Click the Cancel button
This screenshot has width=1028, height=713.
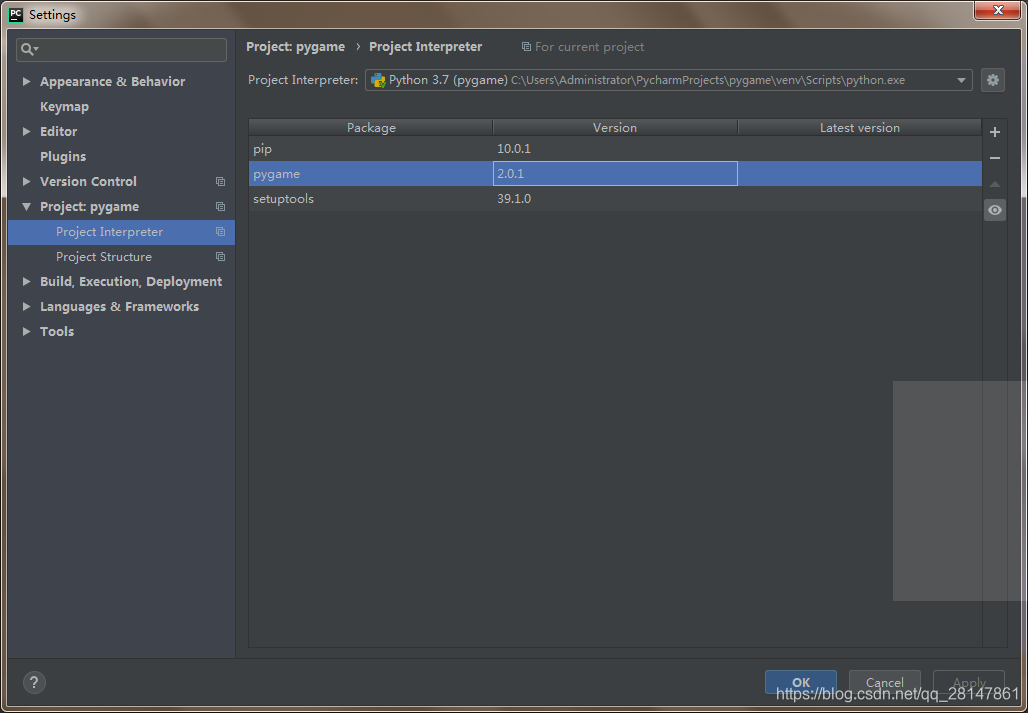pos(884,682)
